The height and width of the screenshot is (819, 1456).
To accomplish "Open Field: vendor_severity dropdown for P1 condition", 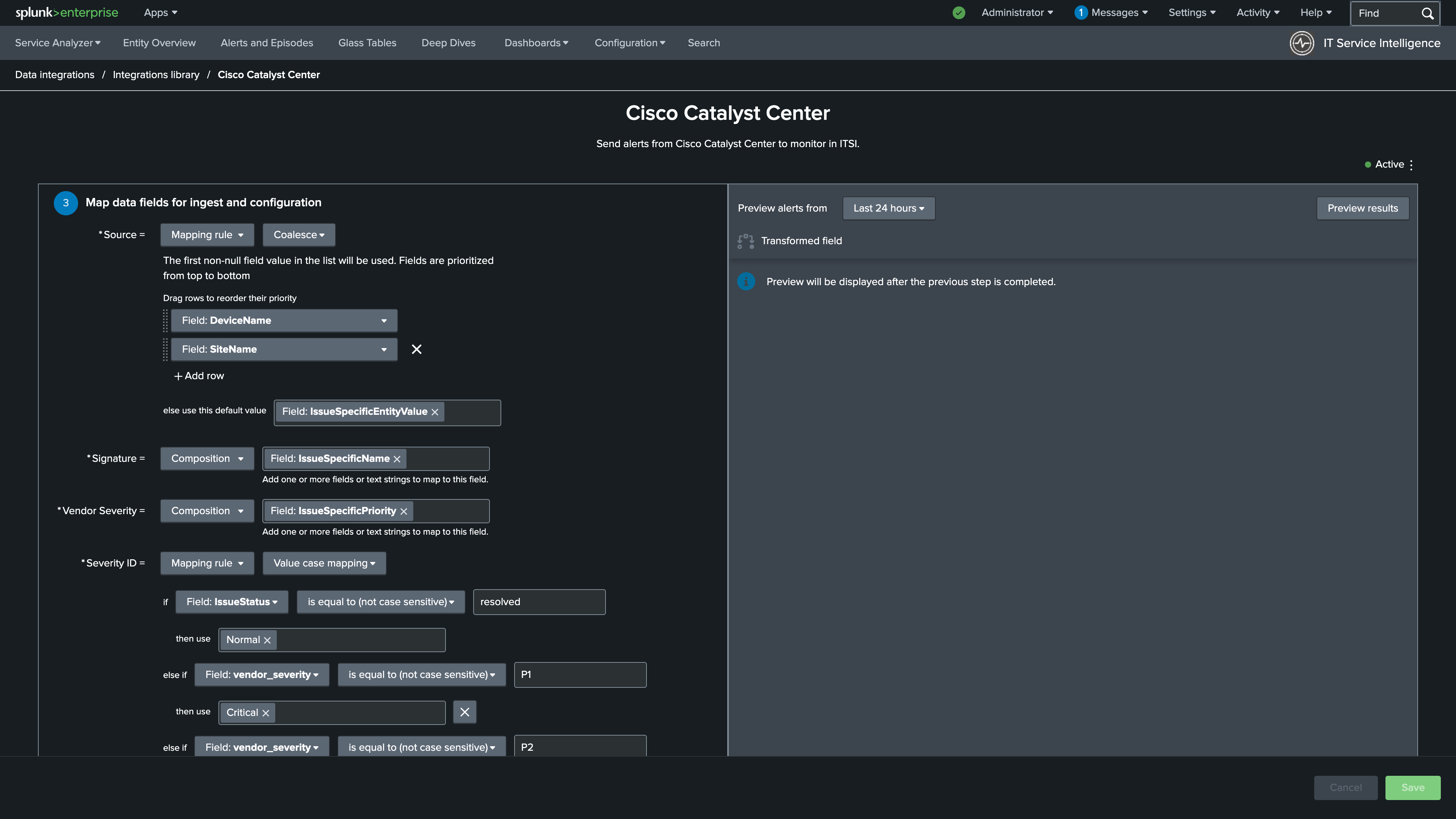I will tap(262, 675).
